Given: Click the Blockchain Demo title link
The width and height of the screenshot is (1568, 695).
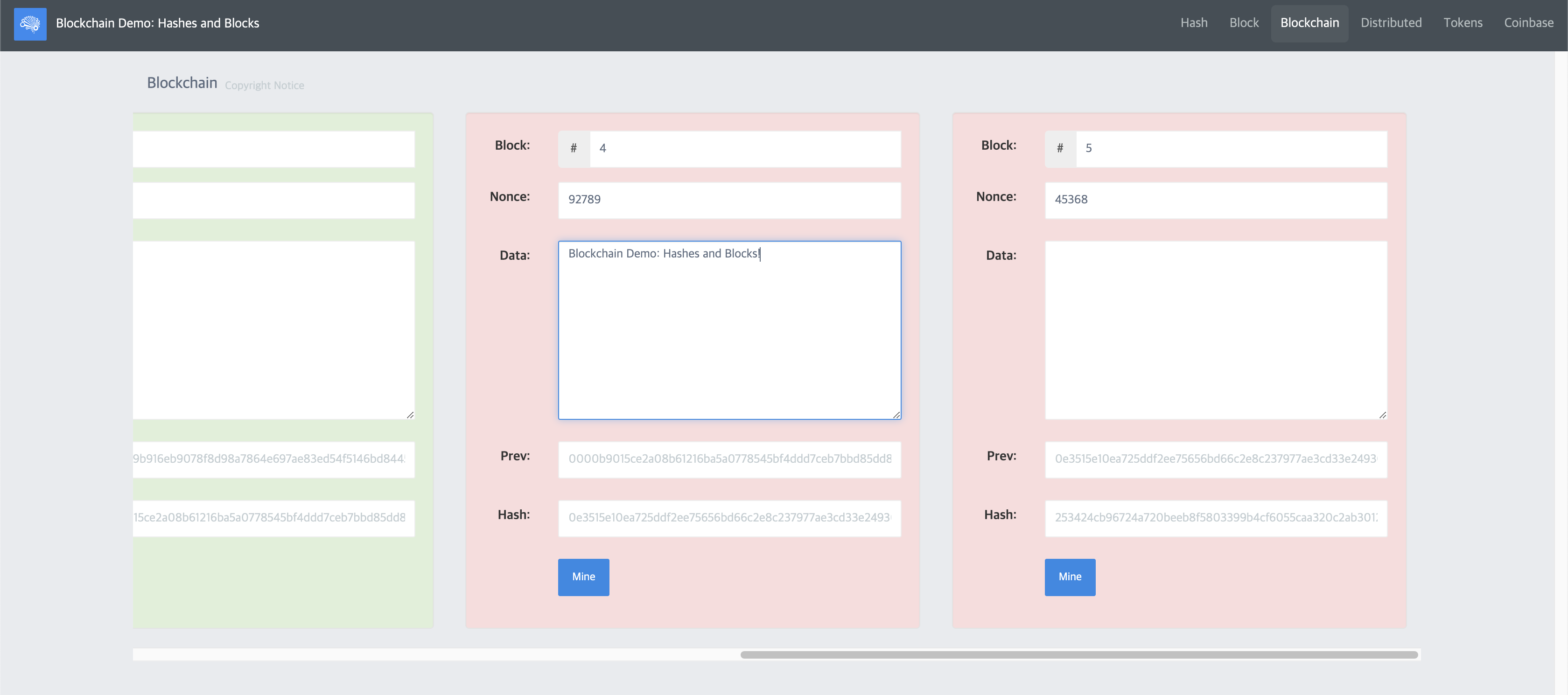Looking at the screenshot, I should 157,24.
